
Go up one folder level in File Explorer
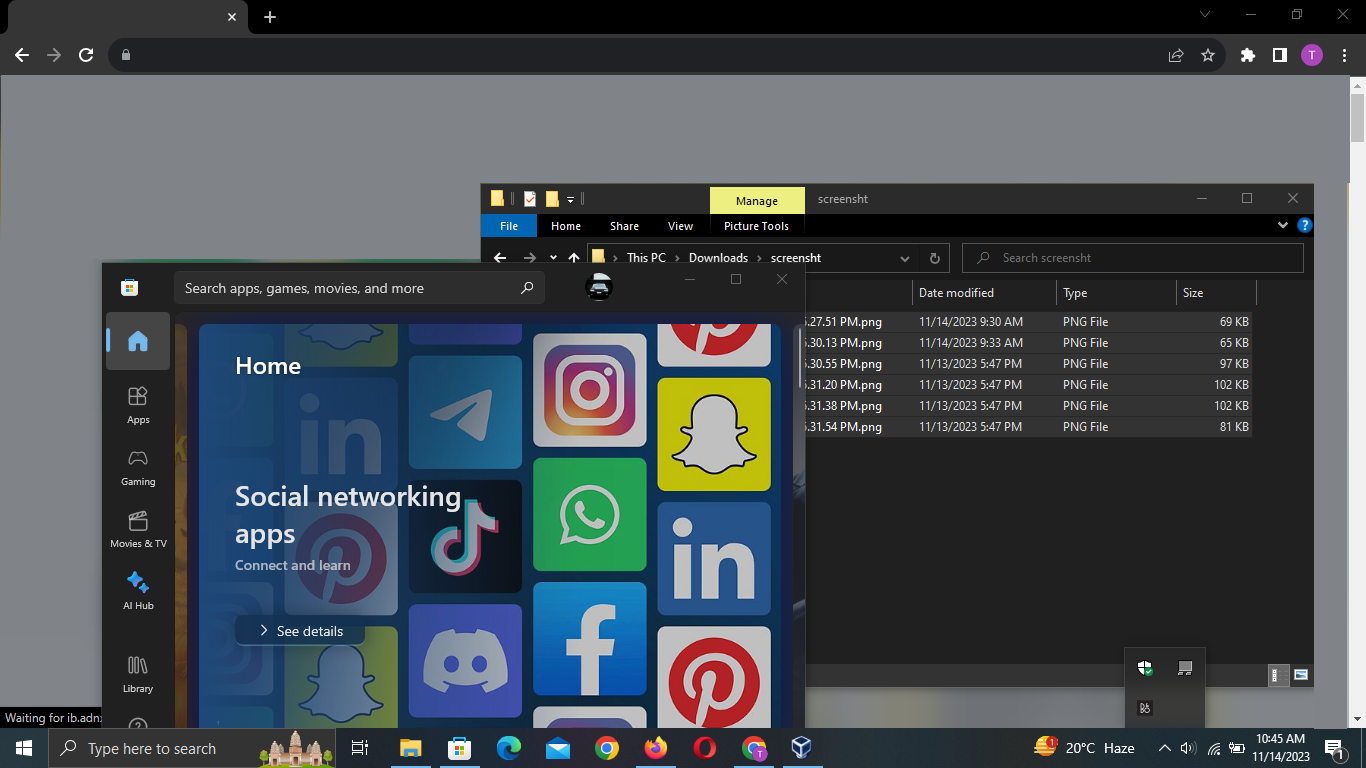(x=573, y=258)
